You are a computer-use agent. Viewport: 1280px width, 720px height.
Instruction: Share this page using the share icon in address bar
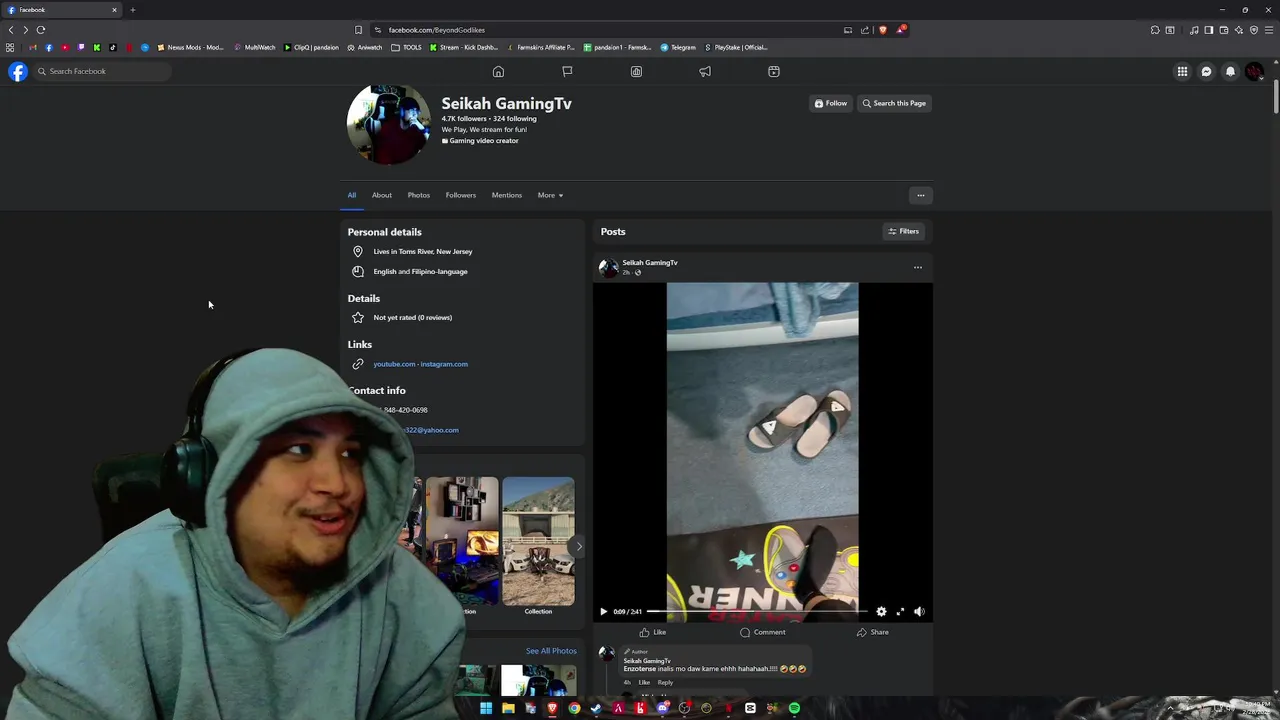865,30
